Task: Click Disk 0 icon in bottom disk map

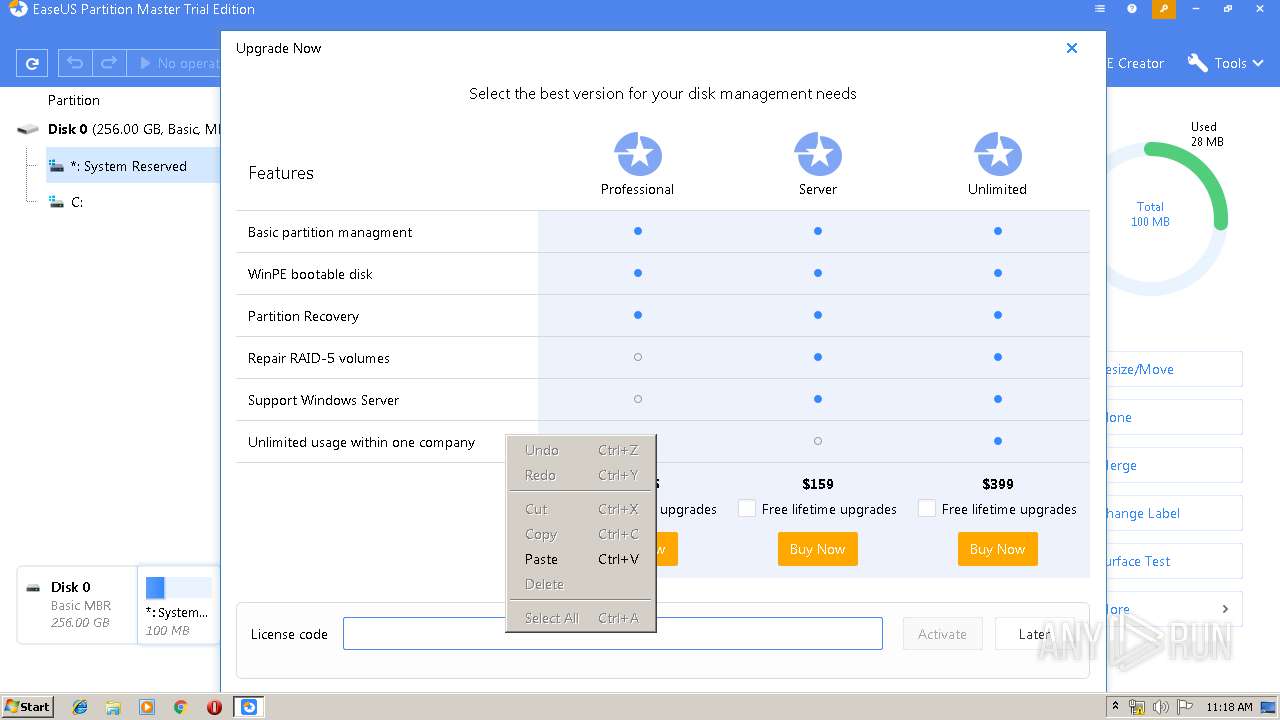Action: click(34, 588)
